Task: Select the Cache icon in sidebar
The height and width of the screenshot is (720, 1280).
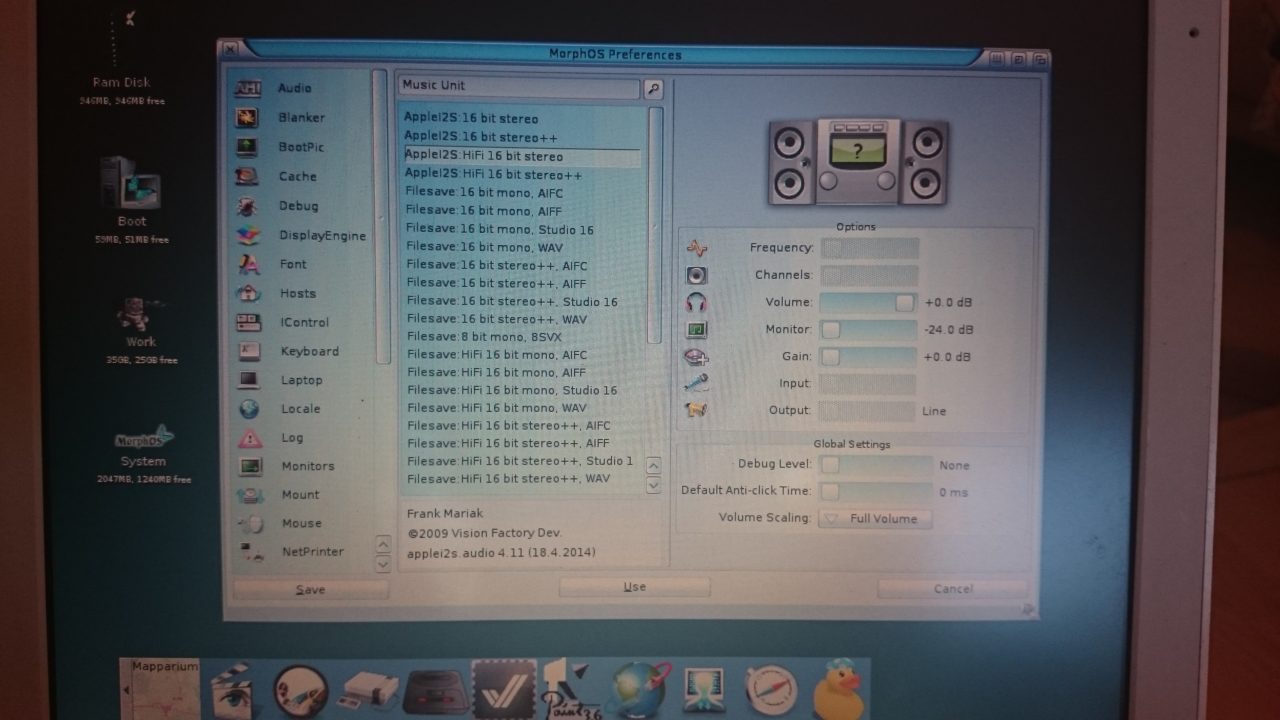Action: pos(247,177)
